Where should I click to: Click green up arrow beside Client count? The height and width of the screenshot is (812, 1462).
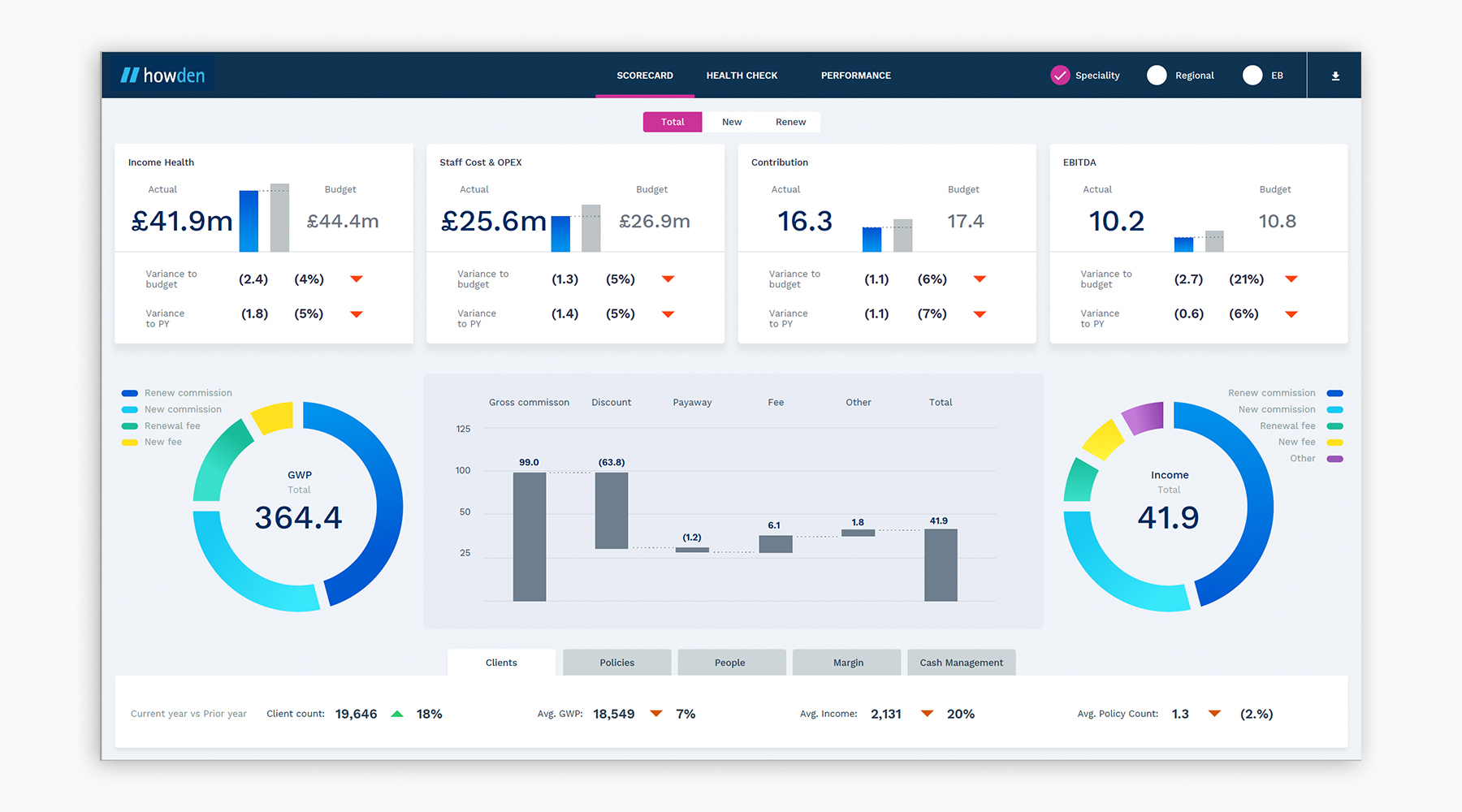[397, 714]
